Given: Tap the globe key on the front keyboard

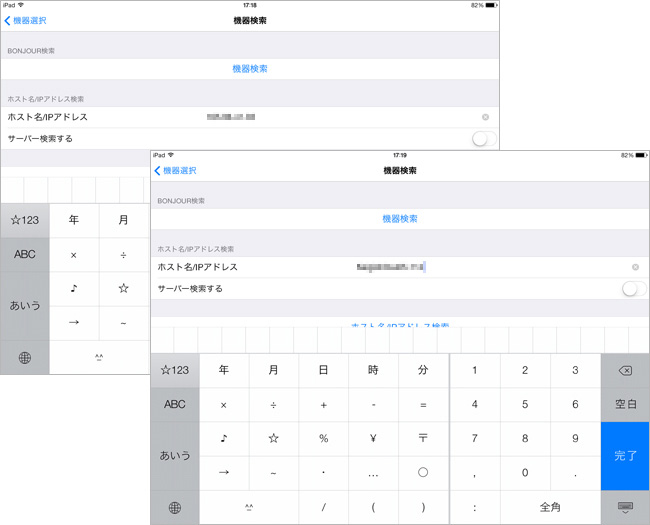Looking at the screenshot, I should 175,507.
